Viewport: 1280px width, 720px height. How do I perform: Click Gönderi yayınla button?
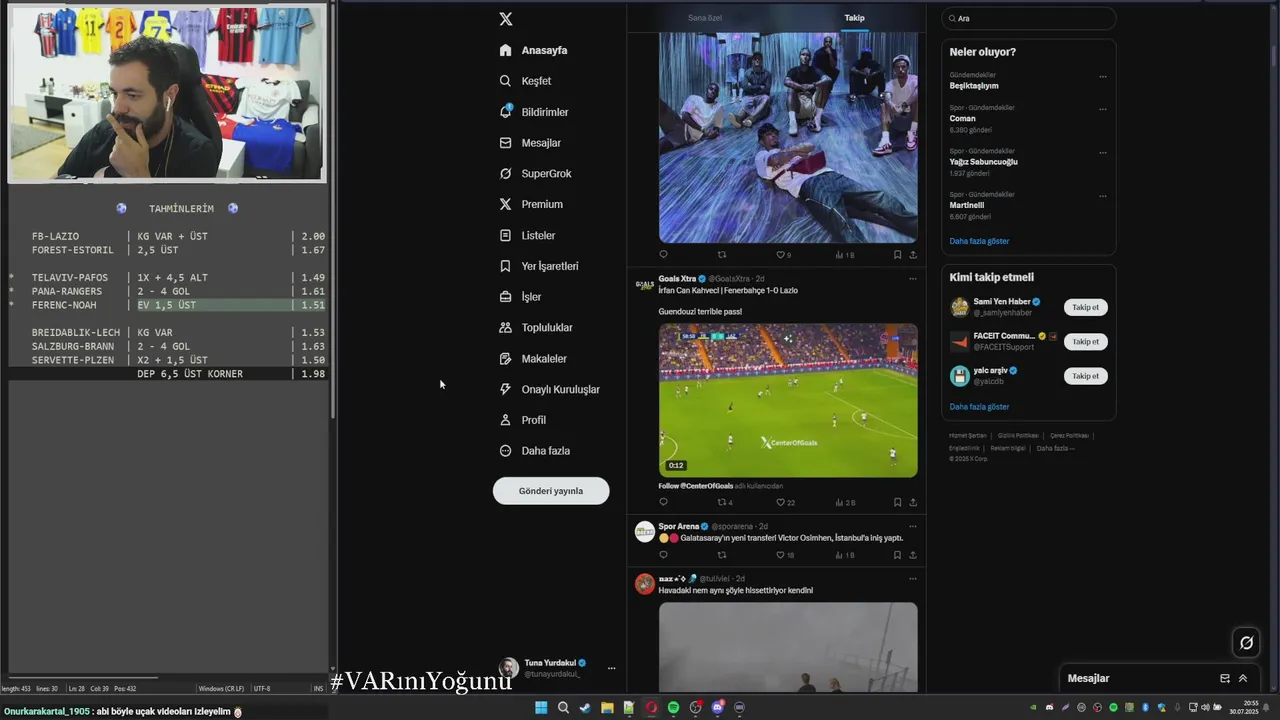(x=551, y=491)
